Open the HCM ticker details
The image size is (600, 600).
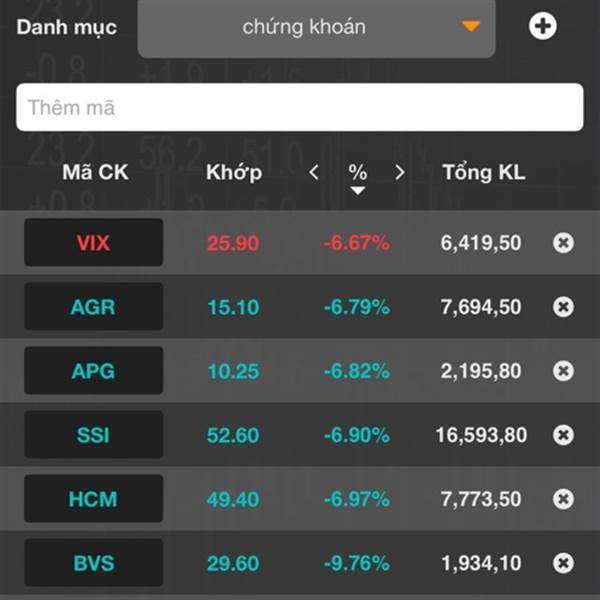(x=94, y=499)
